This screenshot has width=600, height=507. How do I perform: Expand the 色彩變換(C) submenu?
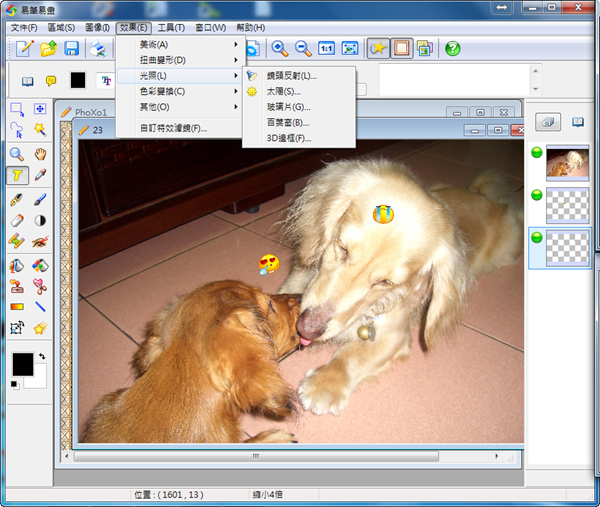(181, 91)
